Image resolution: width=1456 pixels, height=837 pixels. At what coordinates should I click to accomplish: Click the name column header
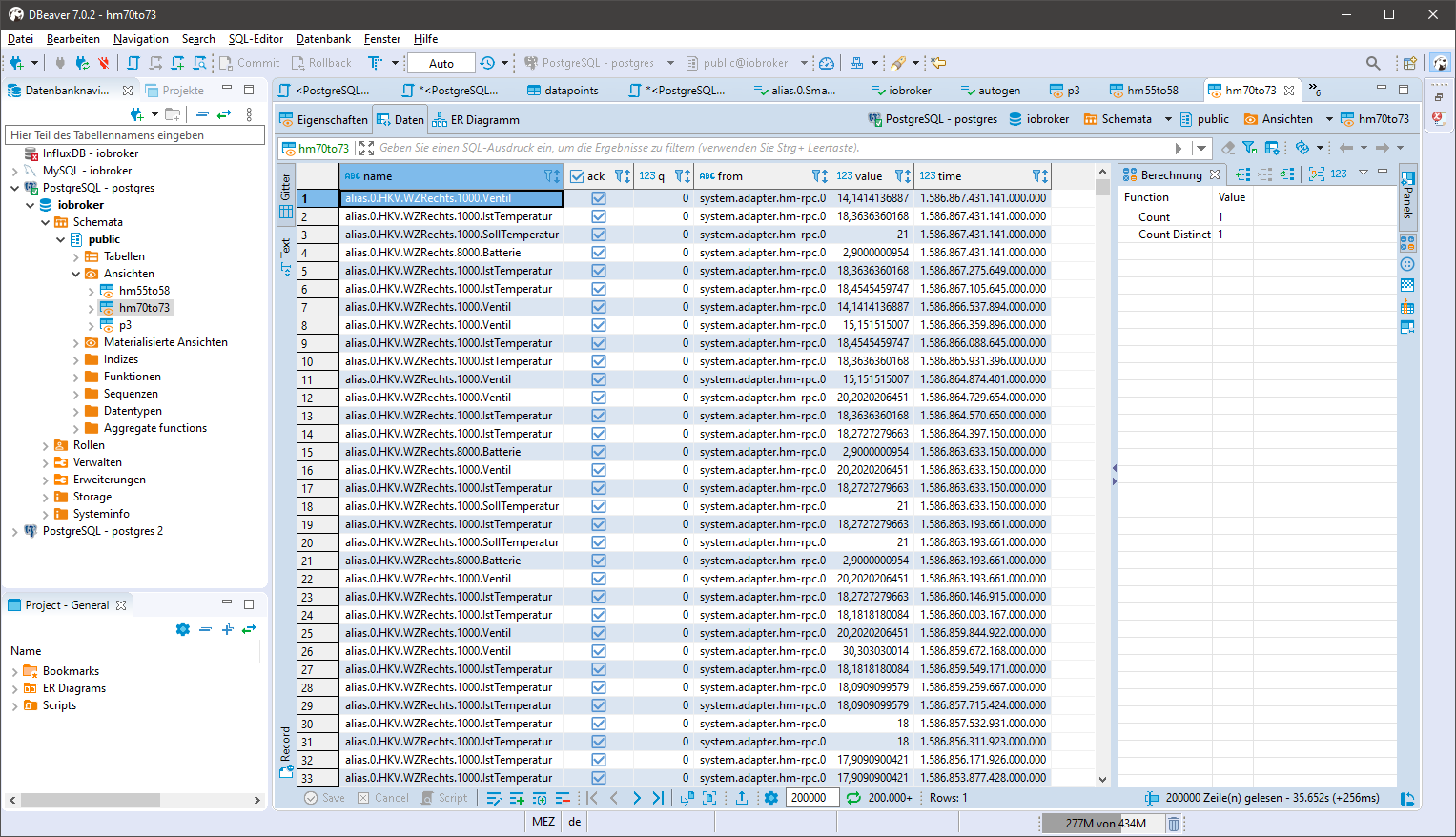[x=451, y=175]
